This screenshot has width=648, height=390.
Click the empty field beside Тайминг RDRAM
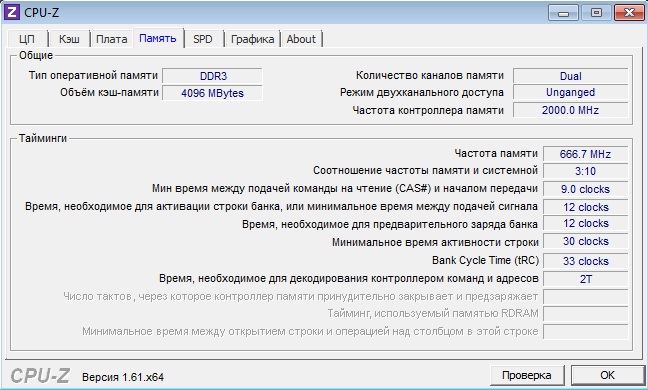pos(586,314)
